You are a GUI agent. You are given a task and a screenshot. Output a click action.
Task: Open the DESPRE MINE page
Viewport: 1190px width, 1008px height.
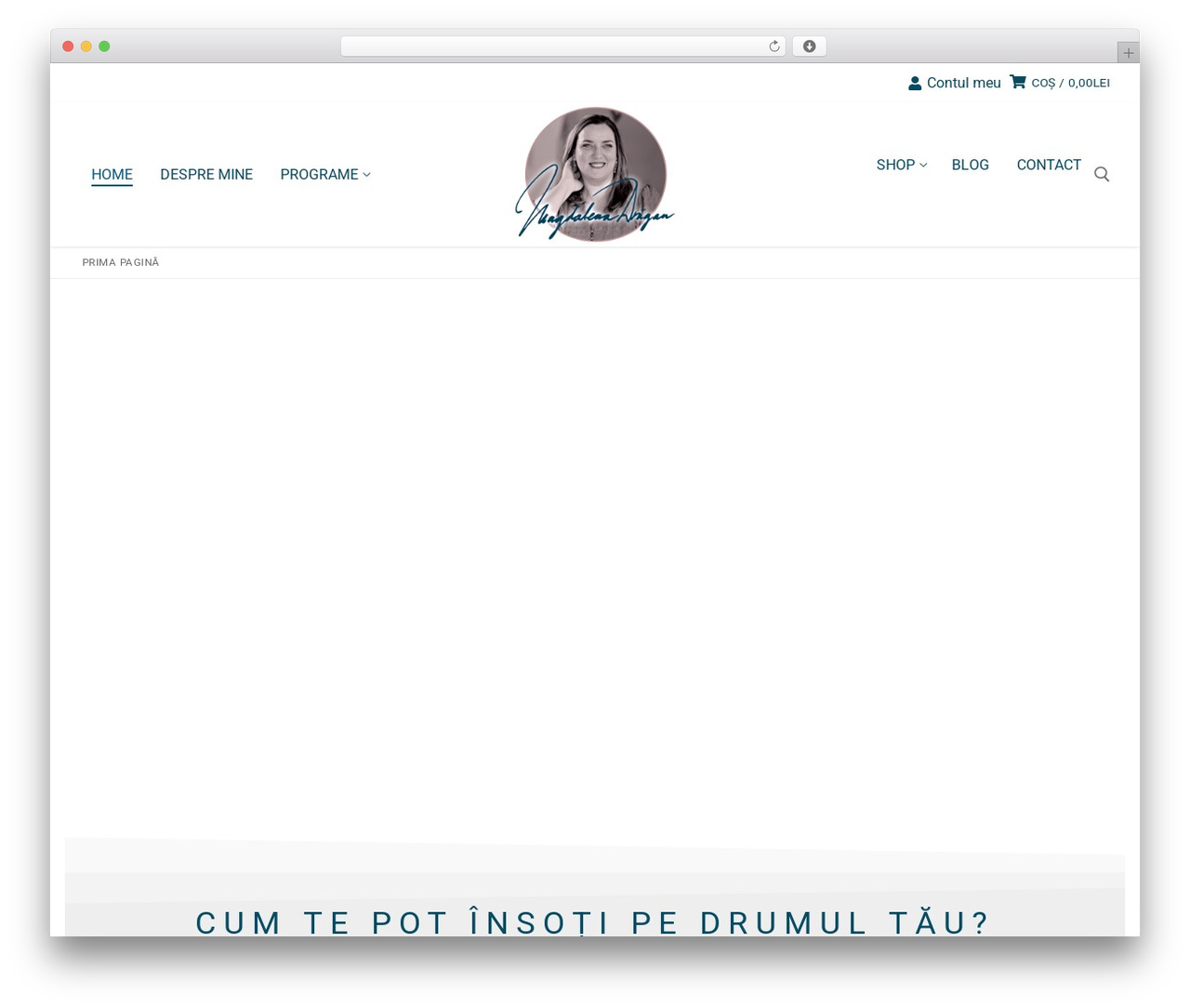coord(206,175)
